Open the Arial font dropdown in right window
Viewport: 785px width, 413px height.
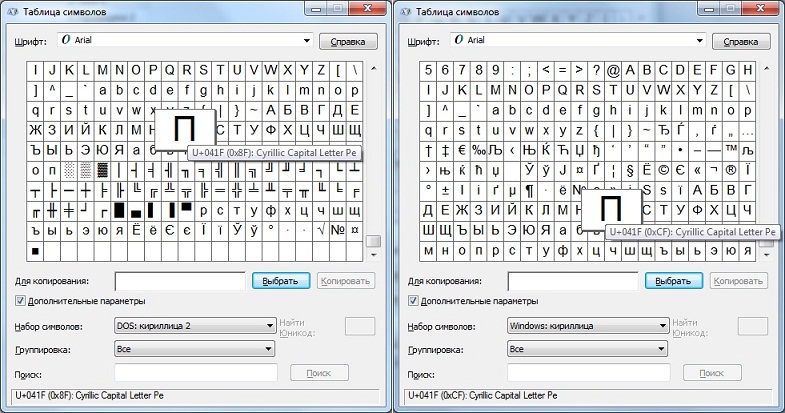coord(578,40)
